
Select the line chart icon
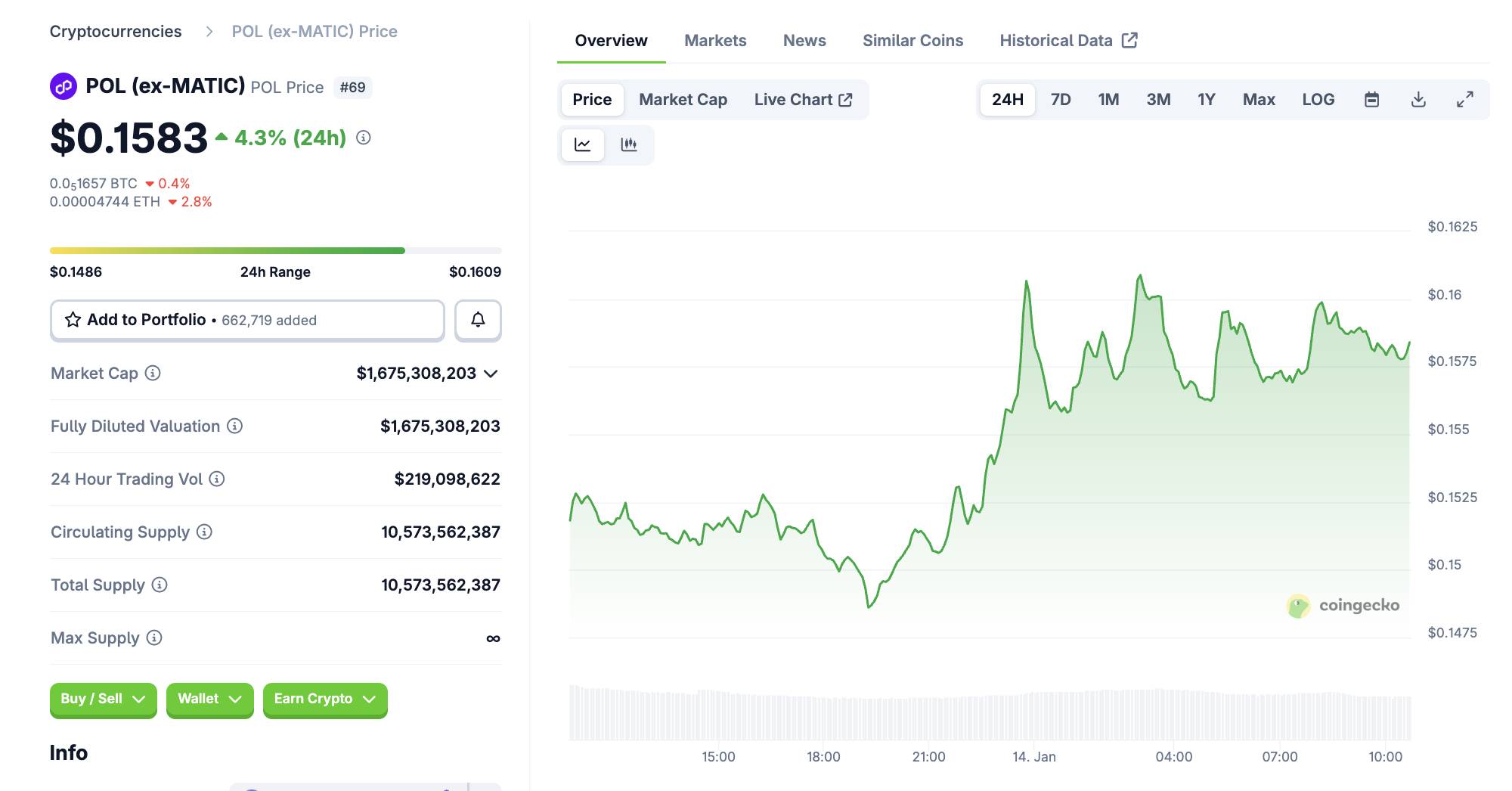coord(582,144)
